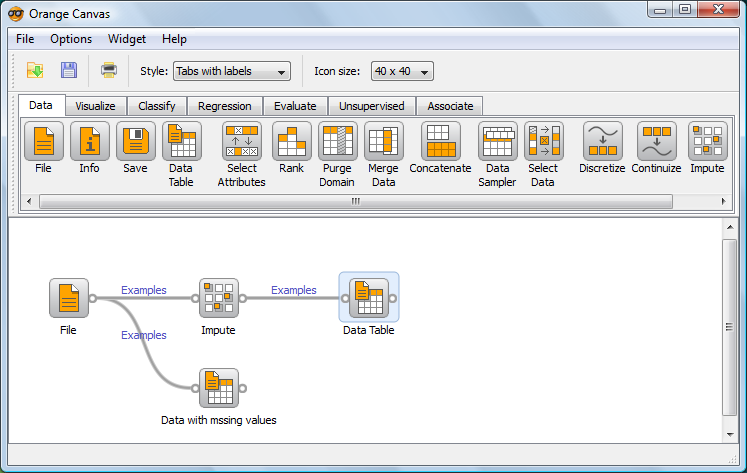Select the Data with mssing values node

pyautogui.click(x=219, y=388)
